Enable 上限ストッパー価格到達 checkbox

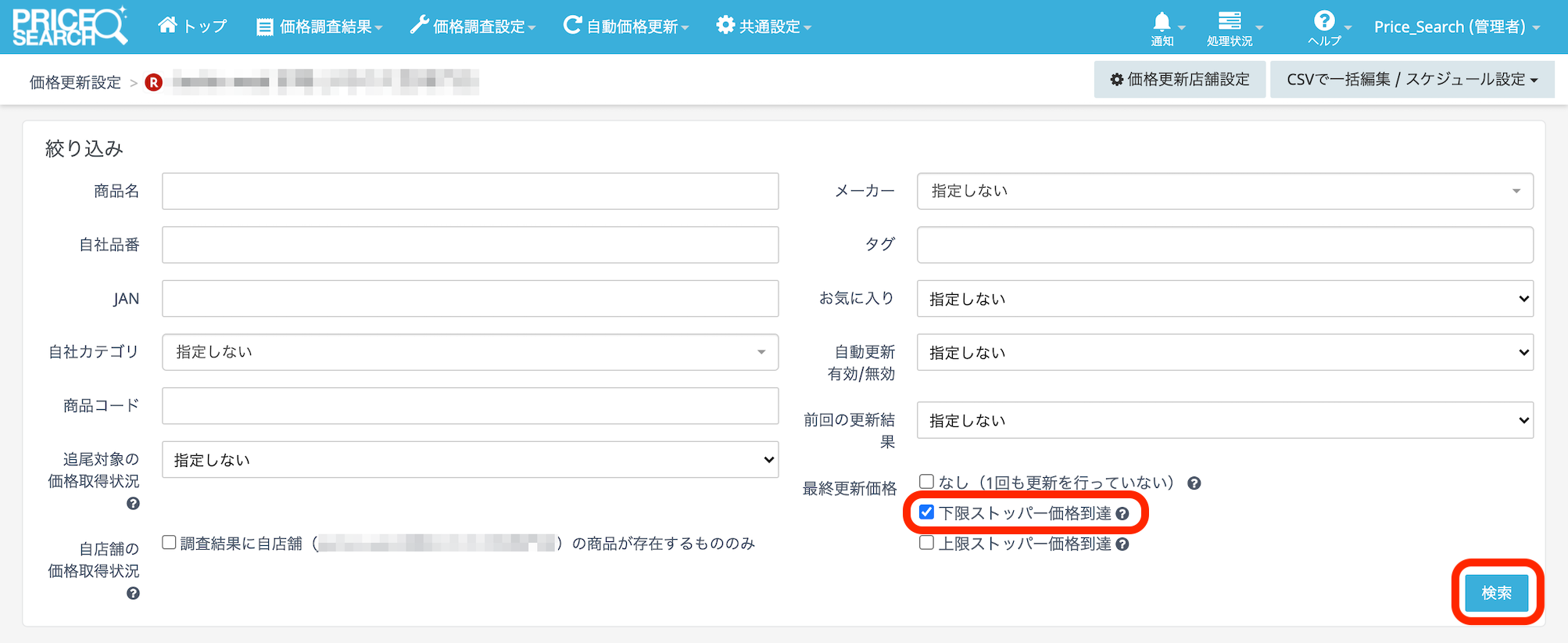tap(926, 543)
